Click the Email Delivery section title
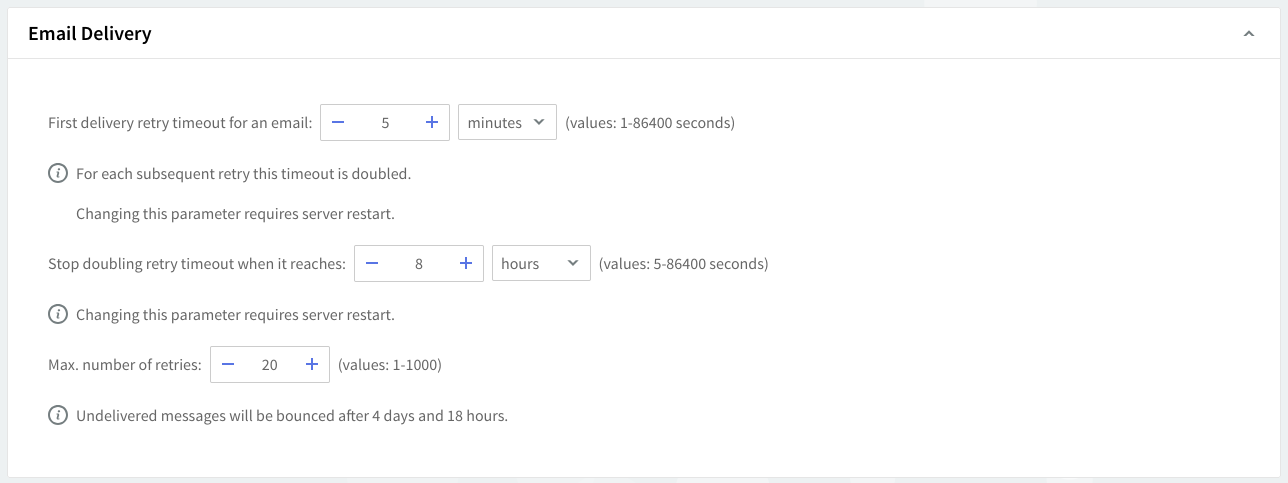The image size is (1288, 483). 90,34
